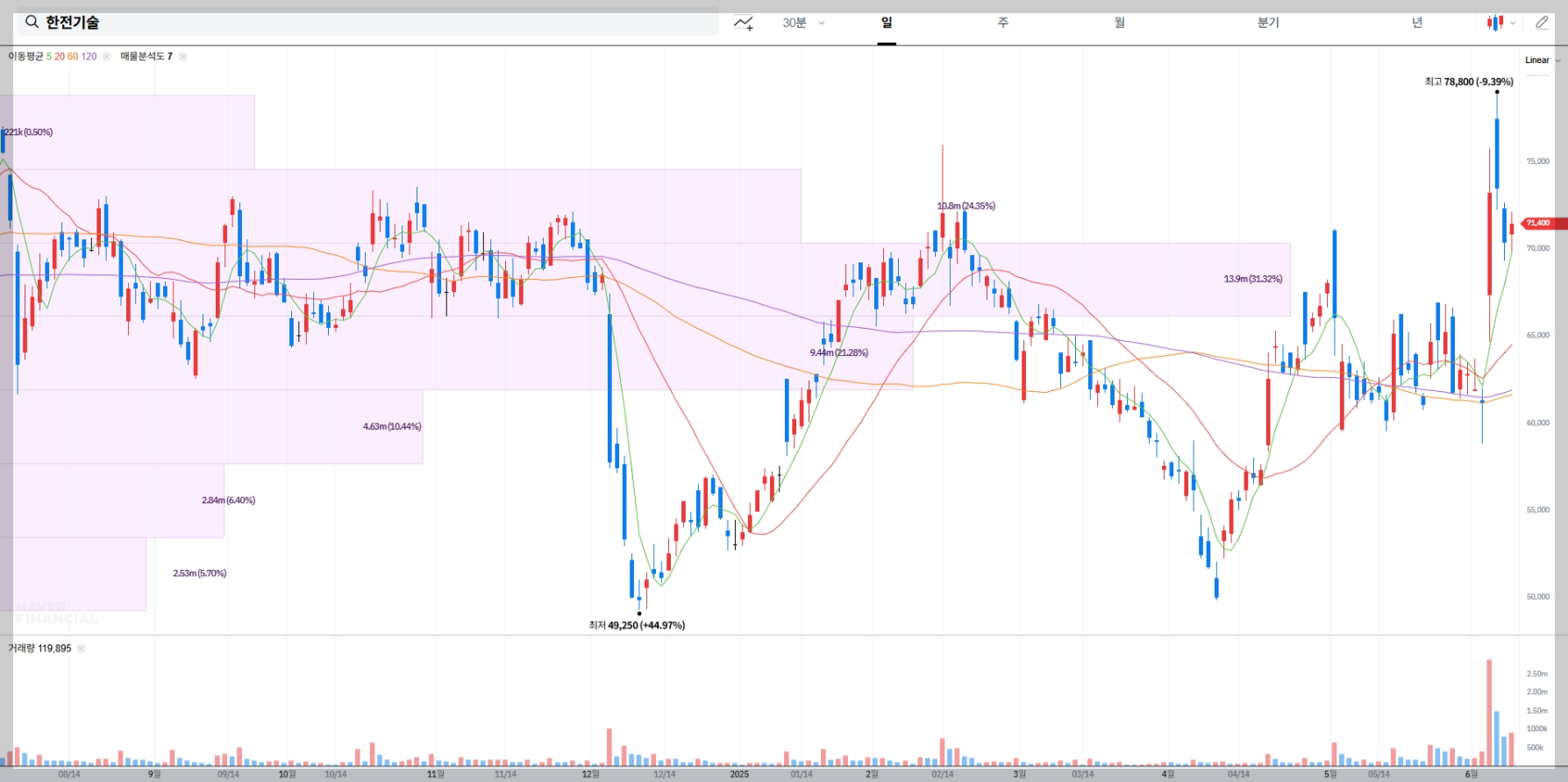The width and height of the screenshot is (1568, 782).
Task: Open the Linear scale dropdown
Action: 1543,60
